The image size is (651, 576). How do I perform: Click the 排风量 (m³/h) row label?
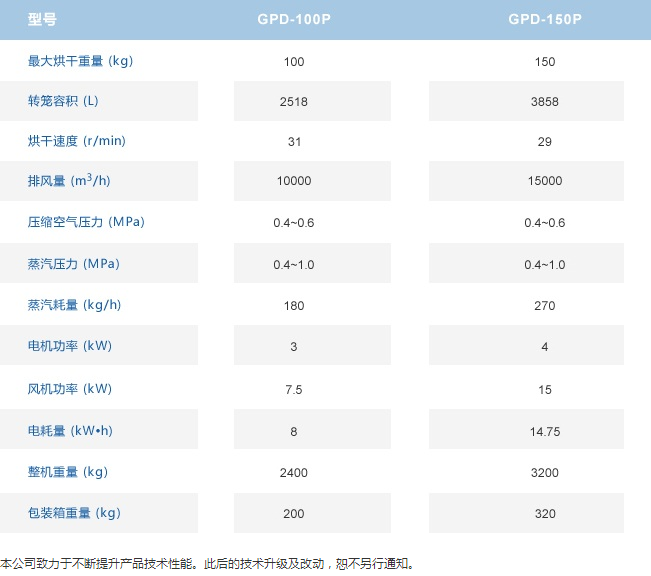(69, 181)
